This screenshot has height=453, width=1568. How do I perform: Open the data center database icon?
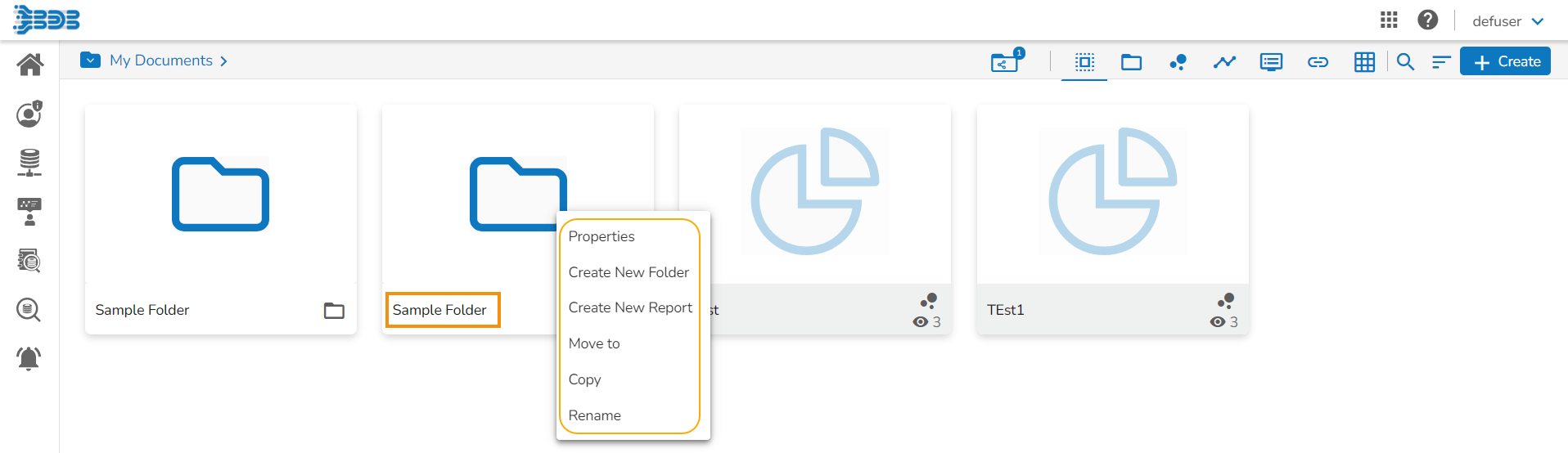pos(29,163)
